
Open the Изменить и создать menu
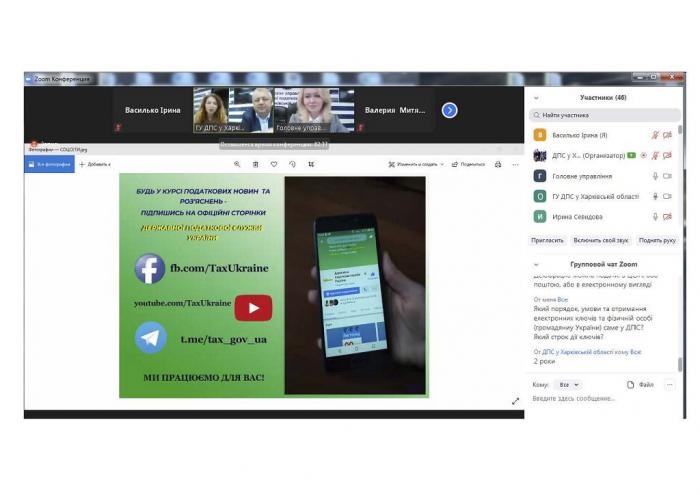tap(417, 164)
